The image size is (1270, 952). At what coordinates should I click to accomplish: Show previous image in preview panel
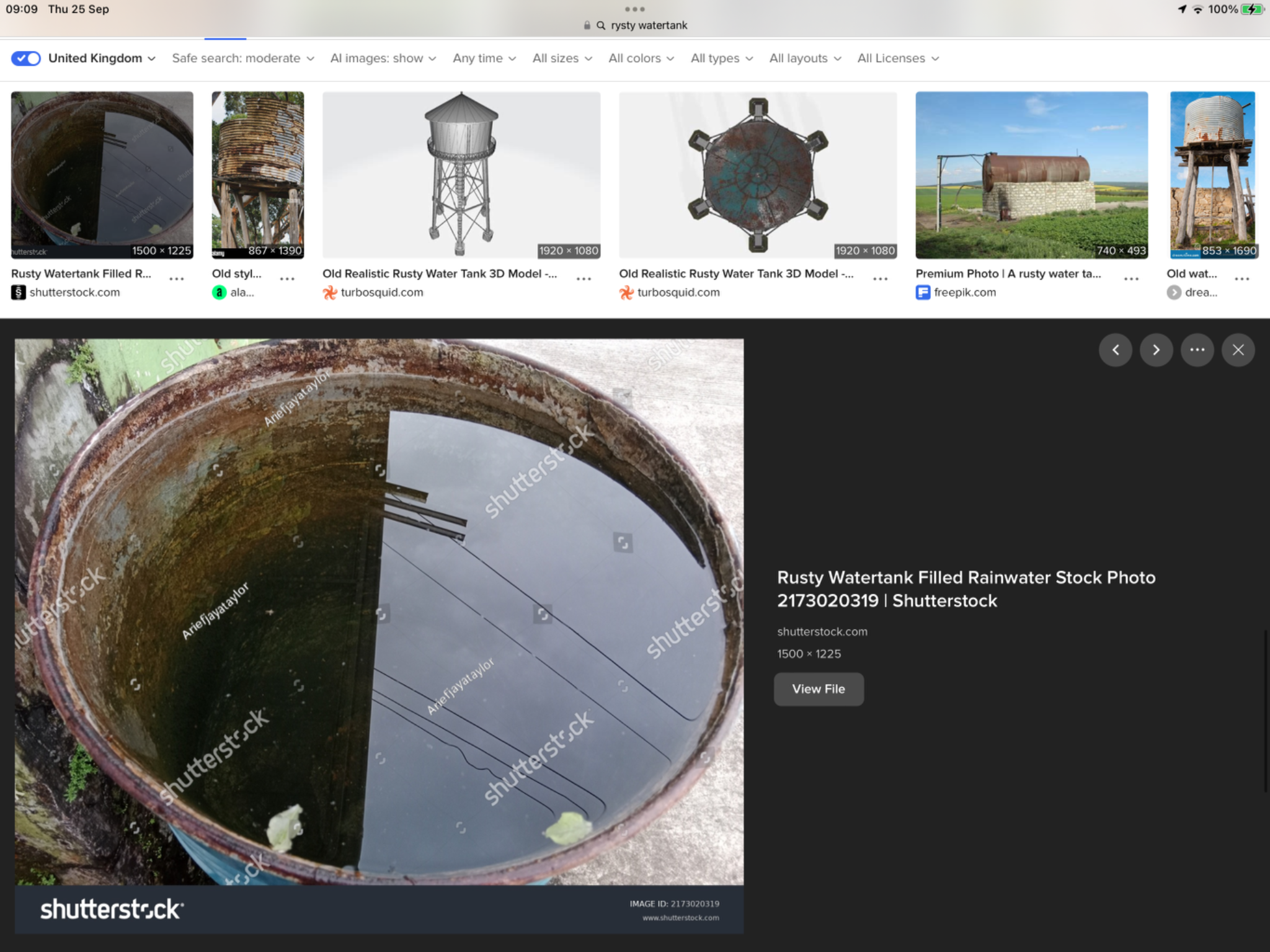1116,350
